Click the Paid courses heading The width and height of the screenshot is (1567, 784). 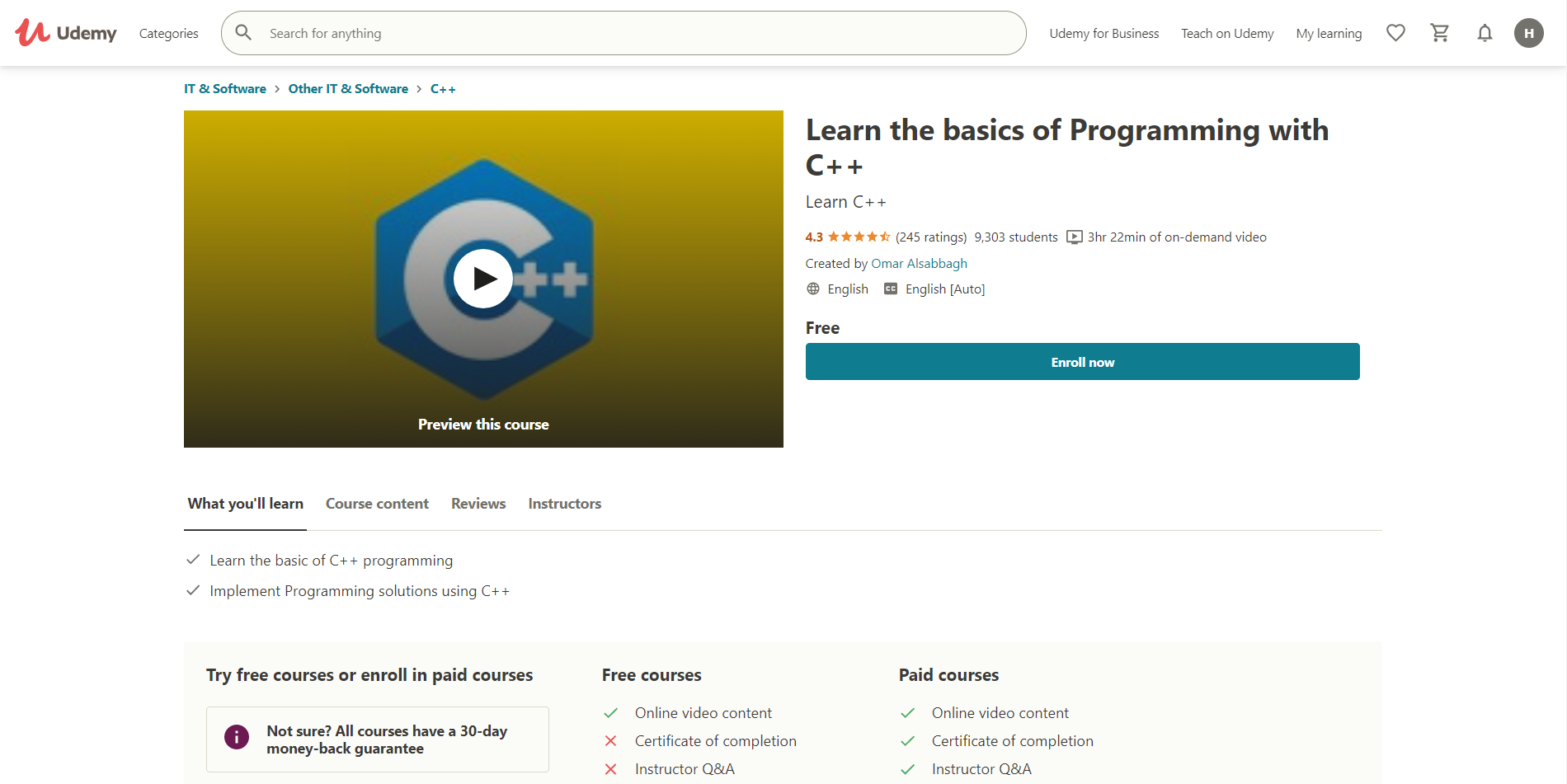(948, 675)
